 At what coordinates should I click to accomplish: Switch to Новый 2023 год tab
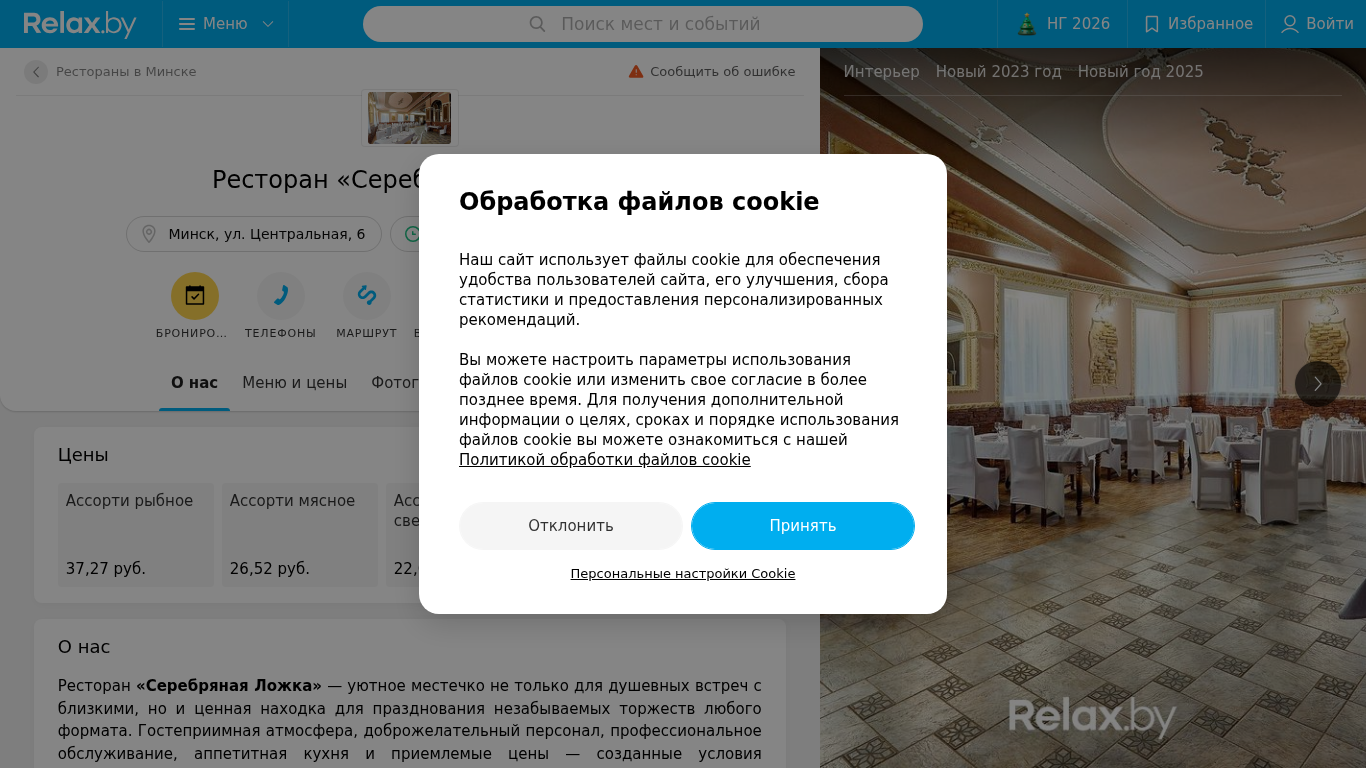998,72
